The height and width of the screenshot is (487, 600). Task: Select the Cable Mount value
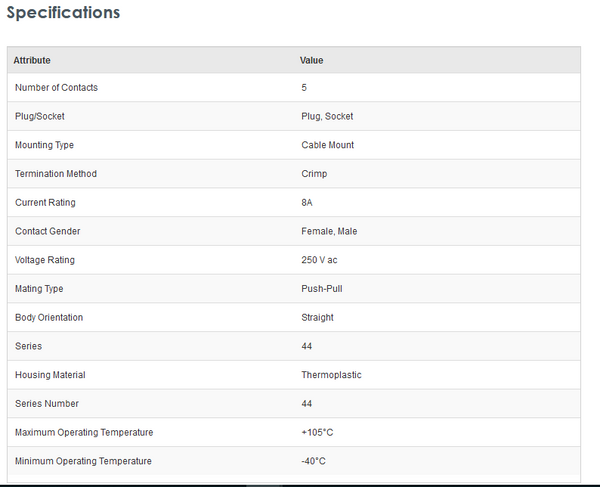click(328, 145)
